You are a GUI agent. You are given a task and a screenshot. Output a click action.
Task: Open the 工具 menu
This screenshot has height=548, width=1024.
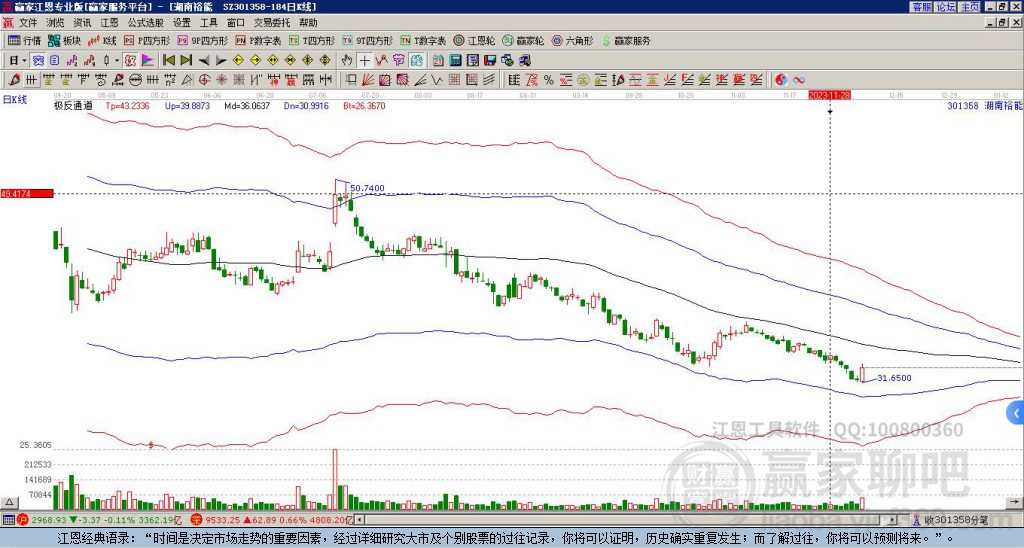coord(208,23)
